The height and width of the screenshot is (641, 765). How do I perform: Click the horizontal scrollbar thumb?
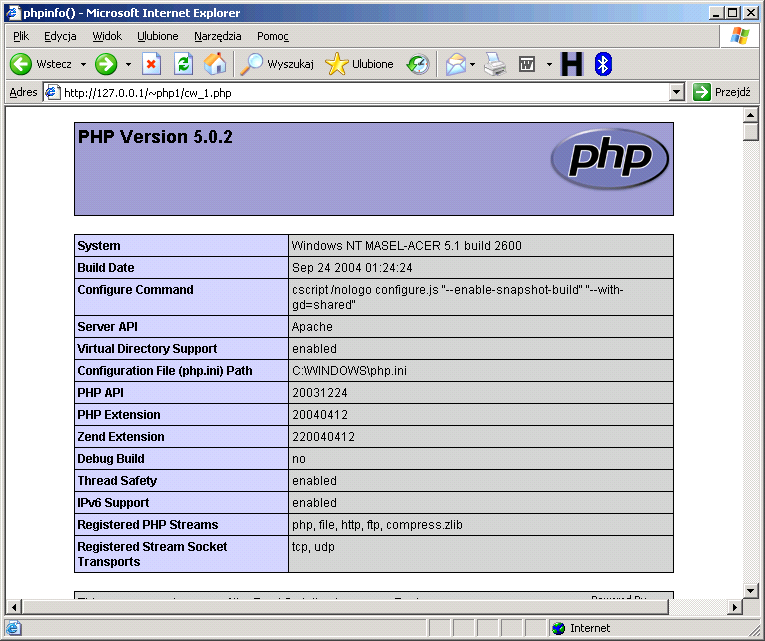pos(345,607)
